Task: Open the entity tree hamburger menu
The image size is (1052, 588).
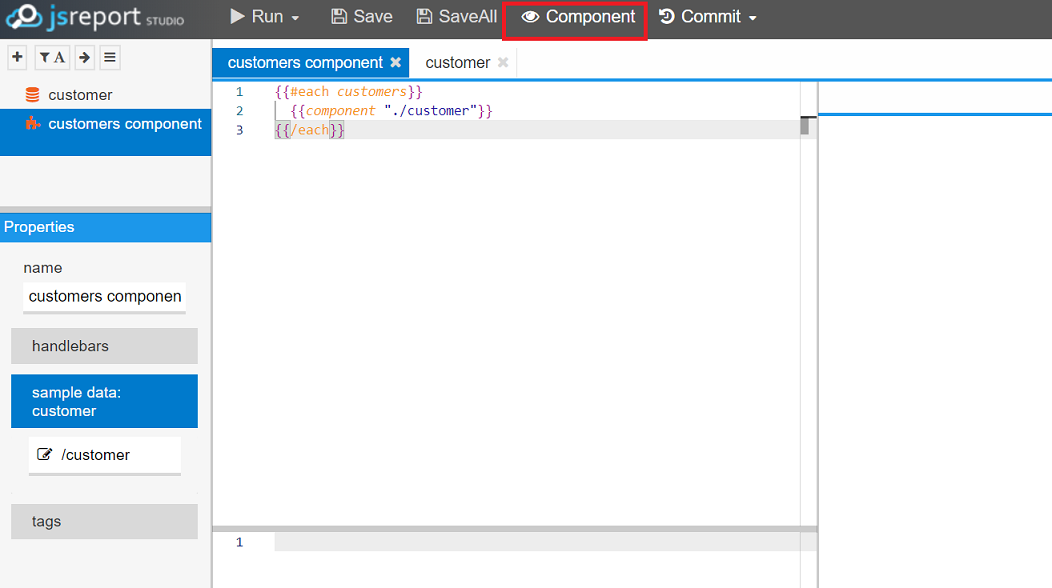Action: [110, 58]
